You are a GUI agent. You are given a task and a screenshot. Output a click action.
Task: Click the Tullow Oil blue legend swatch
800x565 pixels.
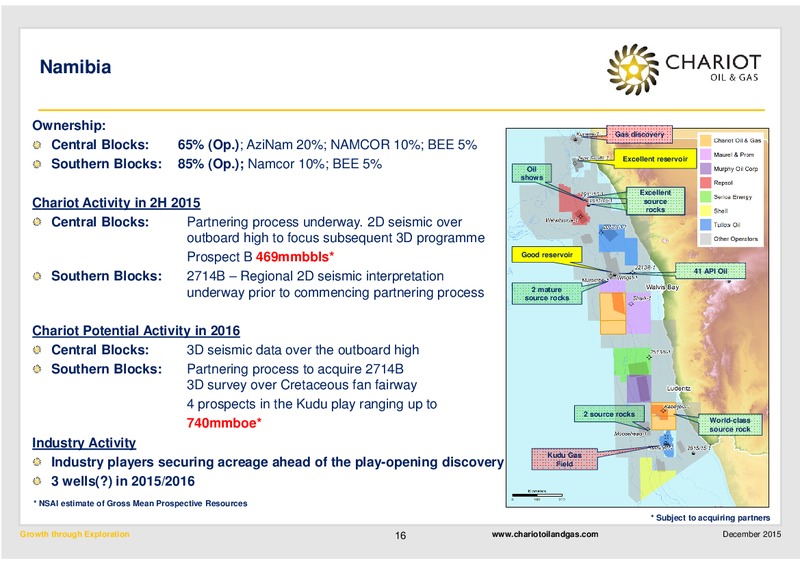point(706,225)
